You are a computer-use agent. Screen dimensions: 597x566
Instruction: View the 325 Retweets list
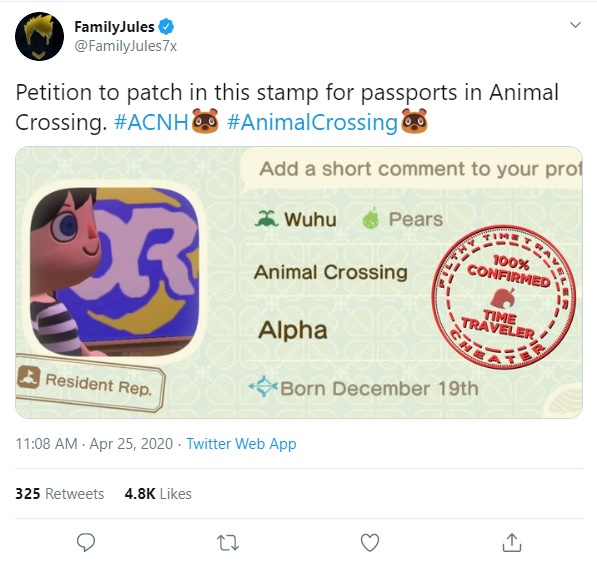point(59,494)
